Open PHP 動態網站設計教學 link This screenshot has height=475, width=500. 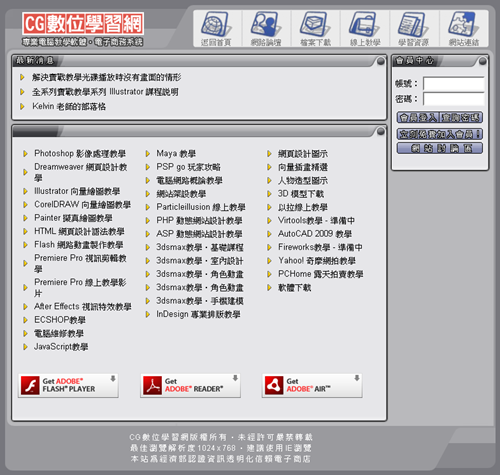click(199, 220)
